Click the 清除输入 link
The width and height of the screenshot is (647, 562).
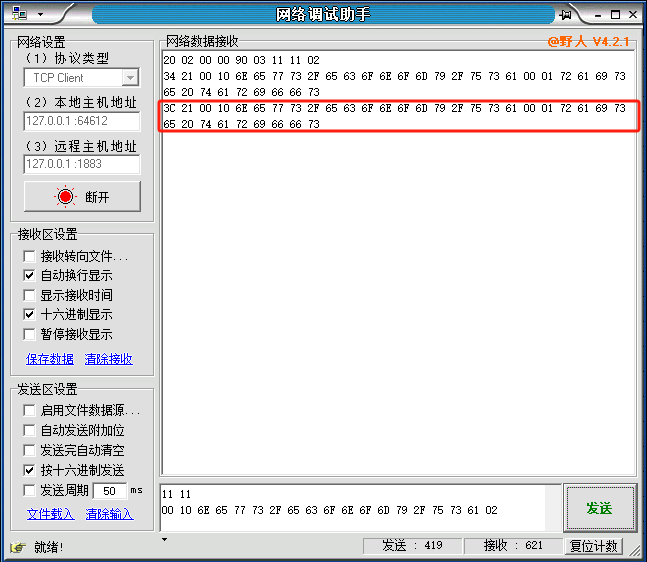[x=109, y=514]
